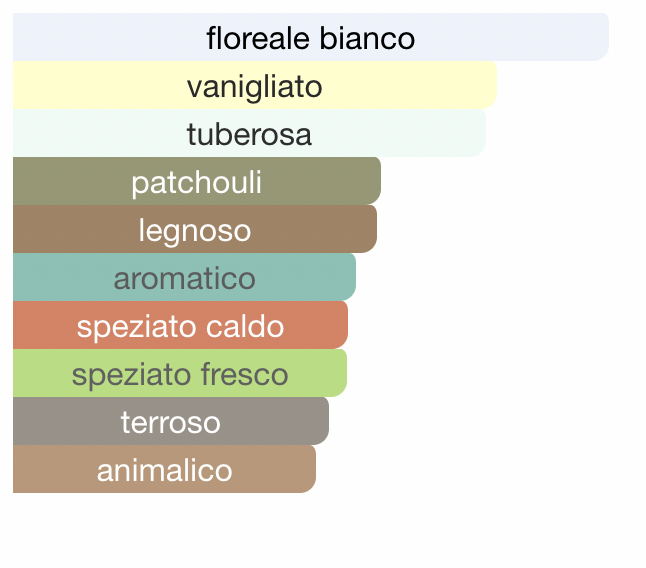This screenshot has width=646, height=568.
Task: Click the 'speziato fresco' text label
Action: [180, 375]
